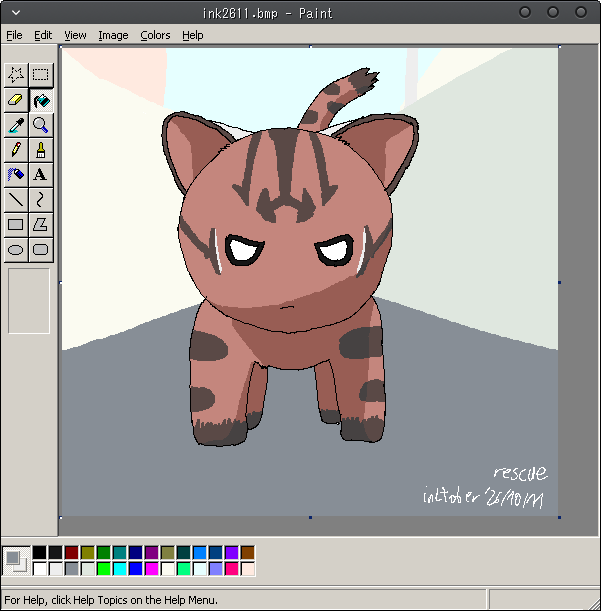Select the Rounded Rectangle tool
Image resolution: width=601 pixels, height=611 pixels.
click(x=41, y=250)
